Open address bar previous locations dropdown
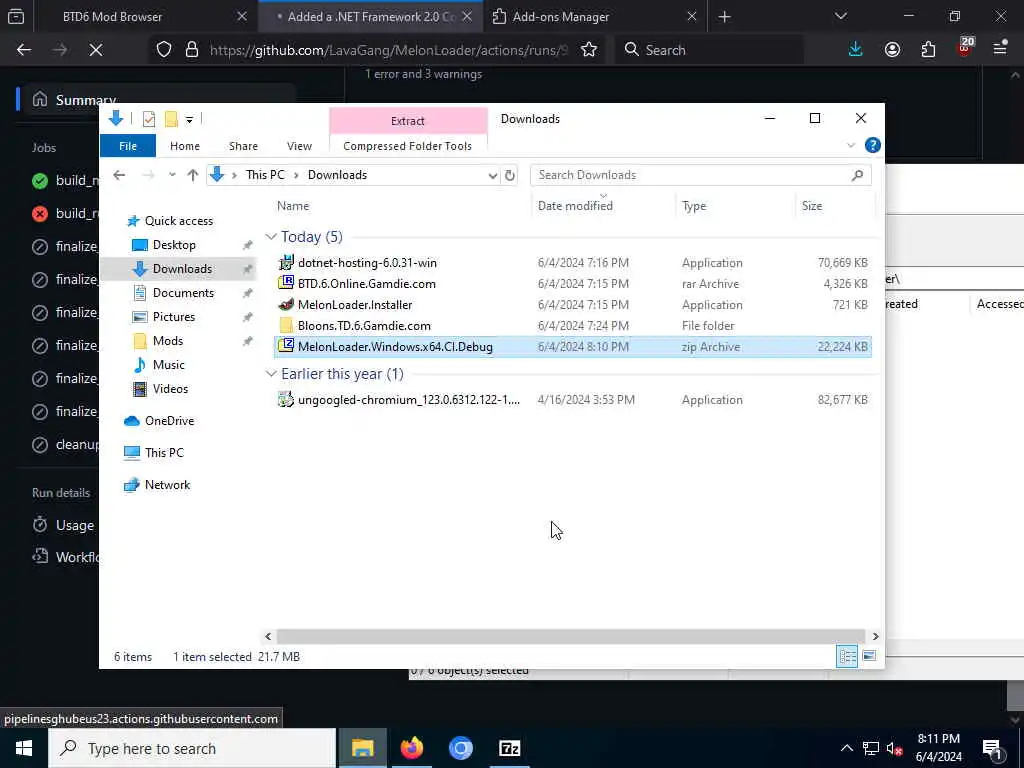The image size is (1024, 768). [492, 175]
